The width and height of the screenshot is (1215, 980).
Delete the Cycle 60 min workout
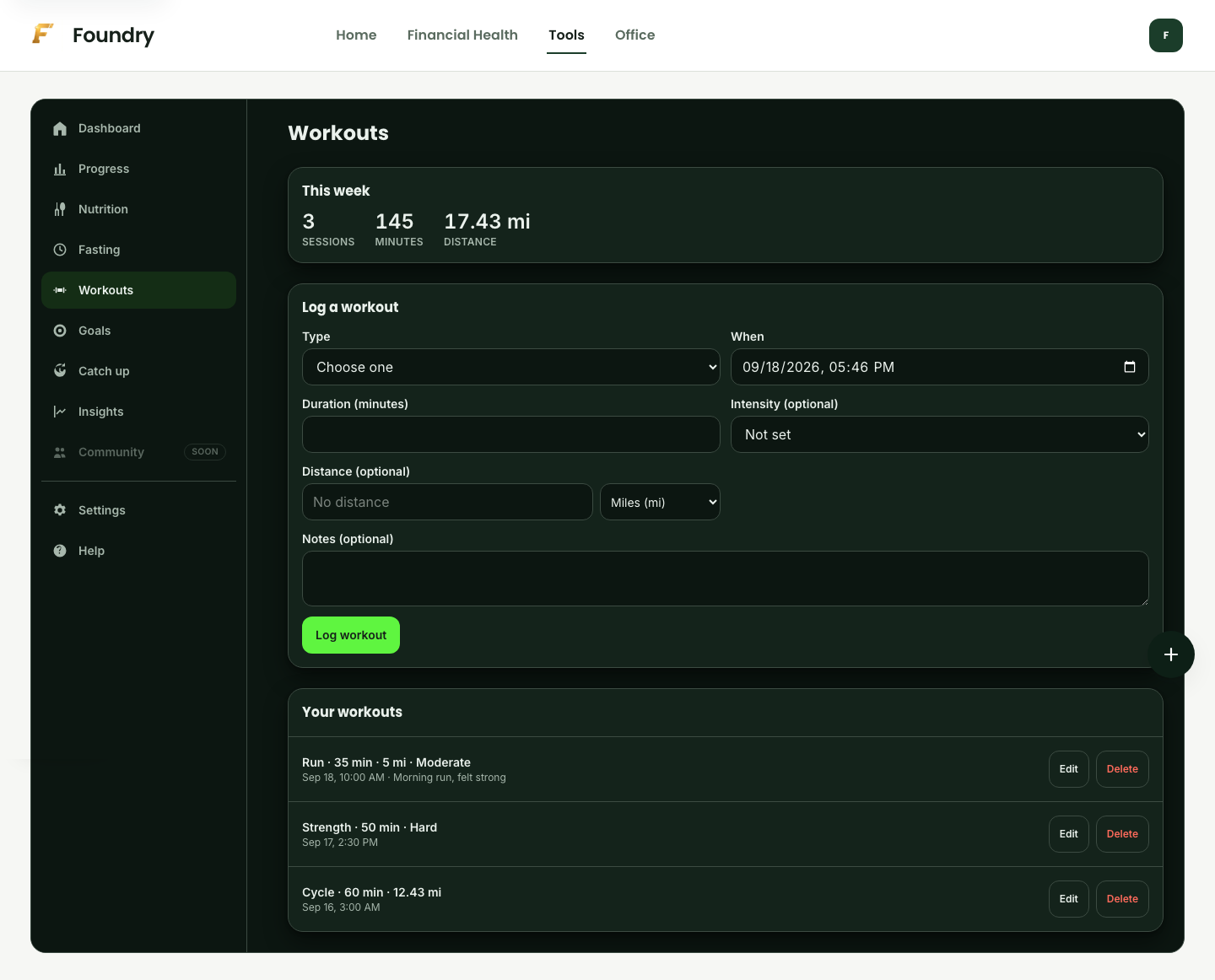tap(1122, 899)
